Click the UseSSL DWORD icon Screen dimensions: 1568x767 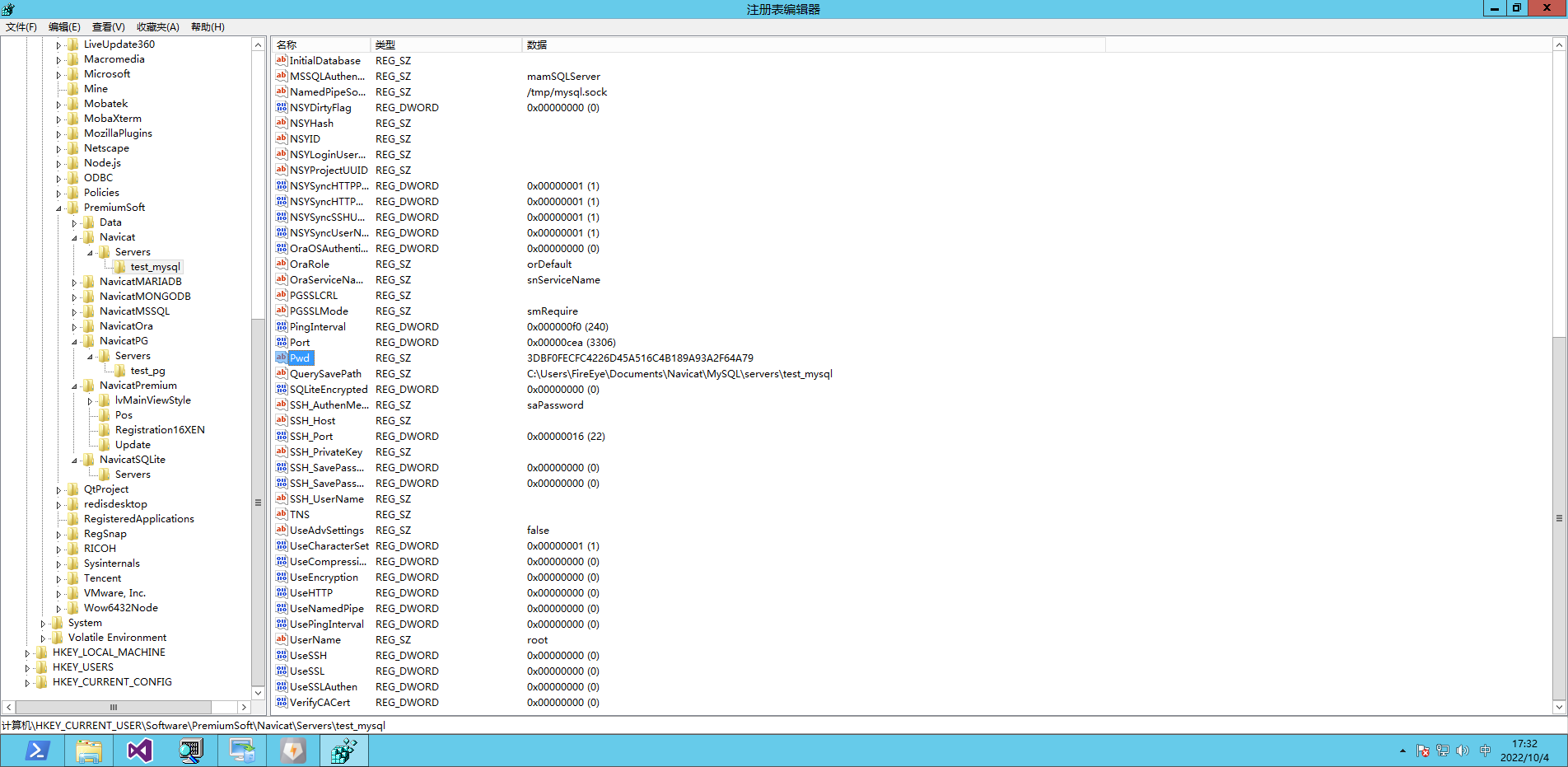[282, 671]
